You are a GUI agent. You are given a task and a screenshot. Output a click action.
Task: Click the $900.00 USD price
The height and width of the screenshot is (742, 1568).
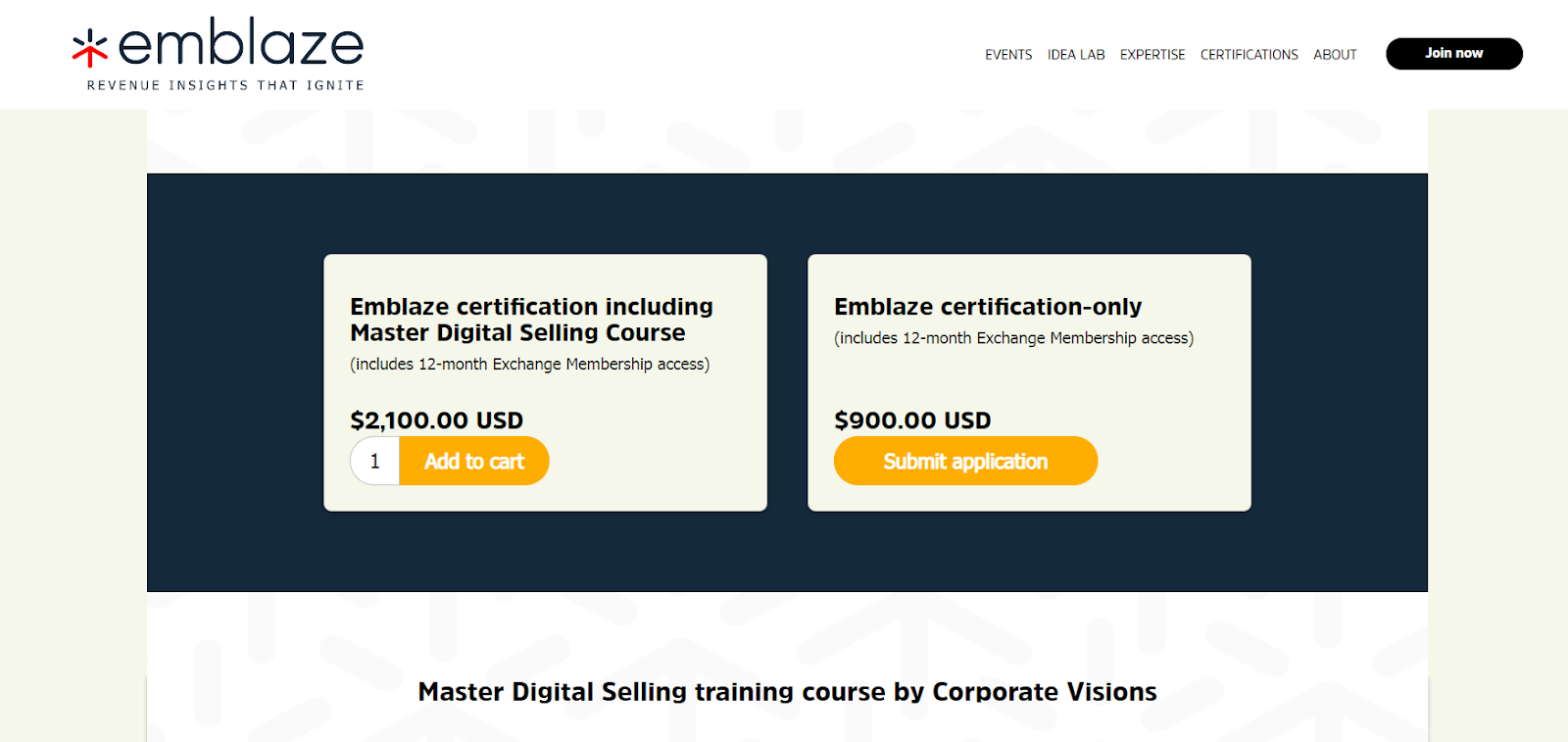(x=912, y=420)
